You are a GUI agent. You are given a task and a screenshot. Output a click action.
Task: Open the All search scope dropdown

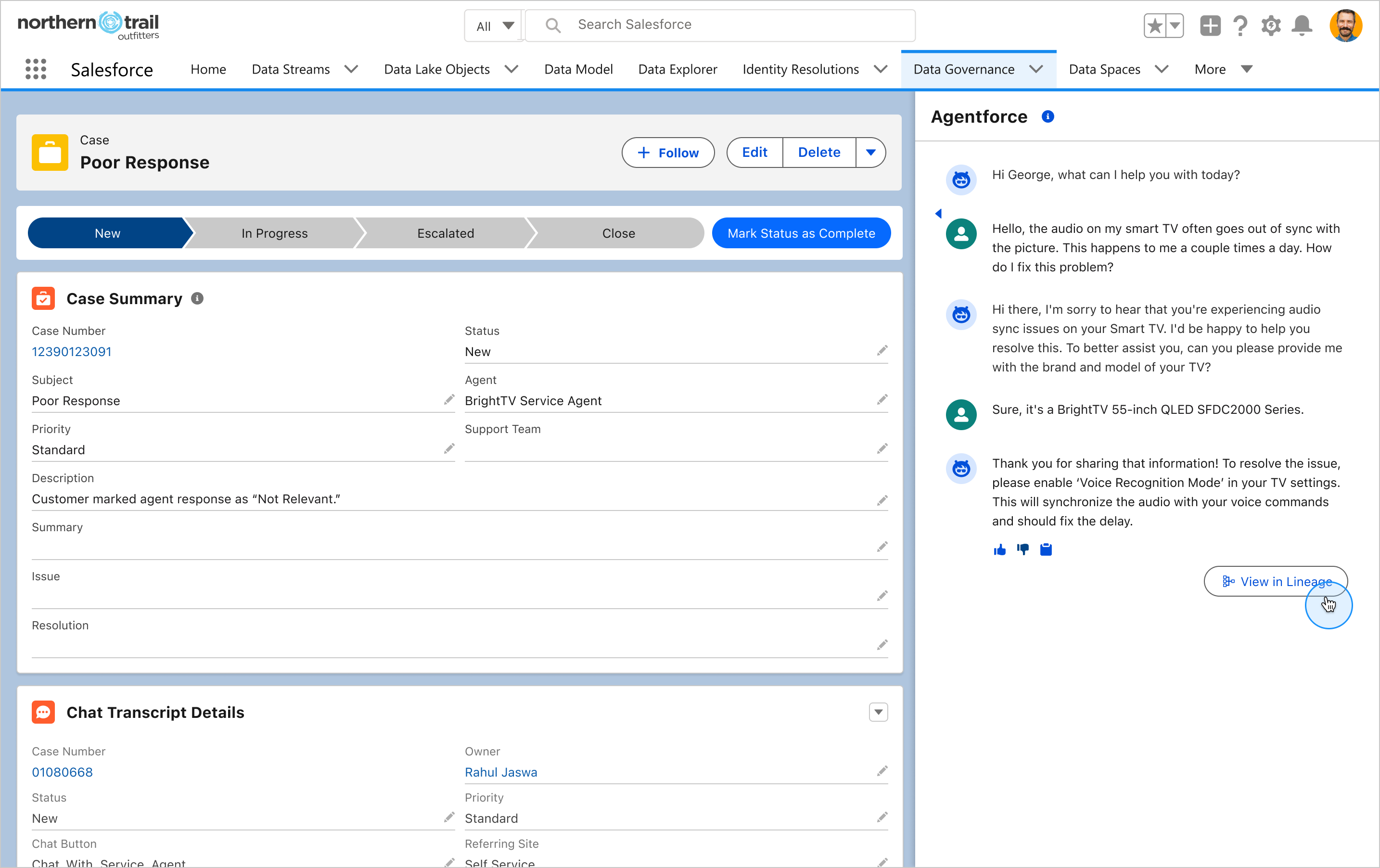pos(494,26)
